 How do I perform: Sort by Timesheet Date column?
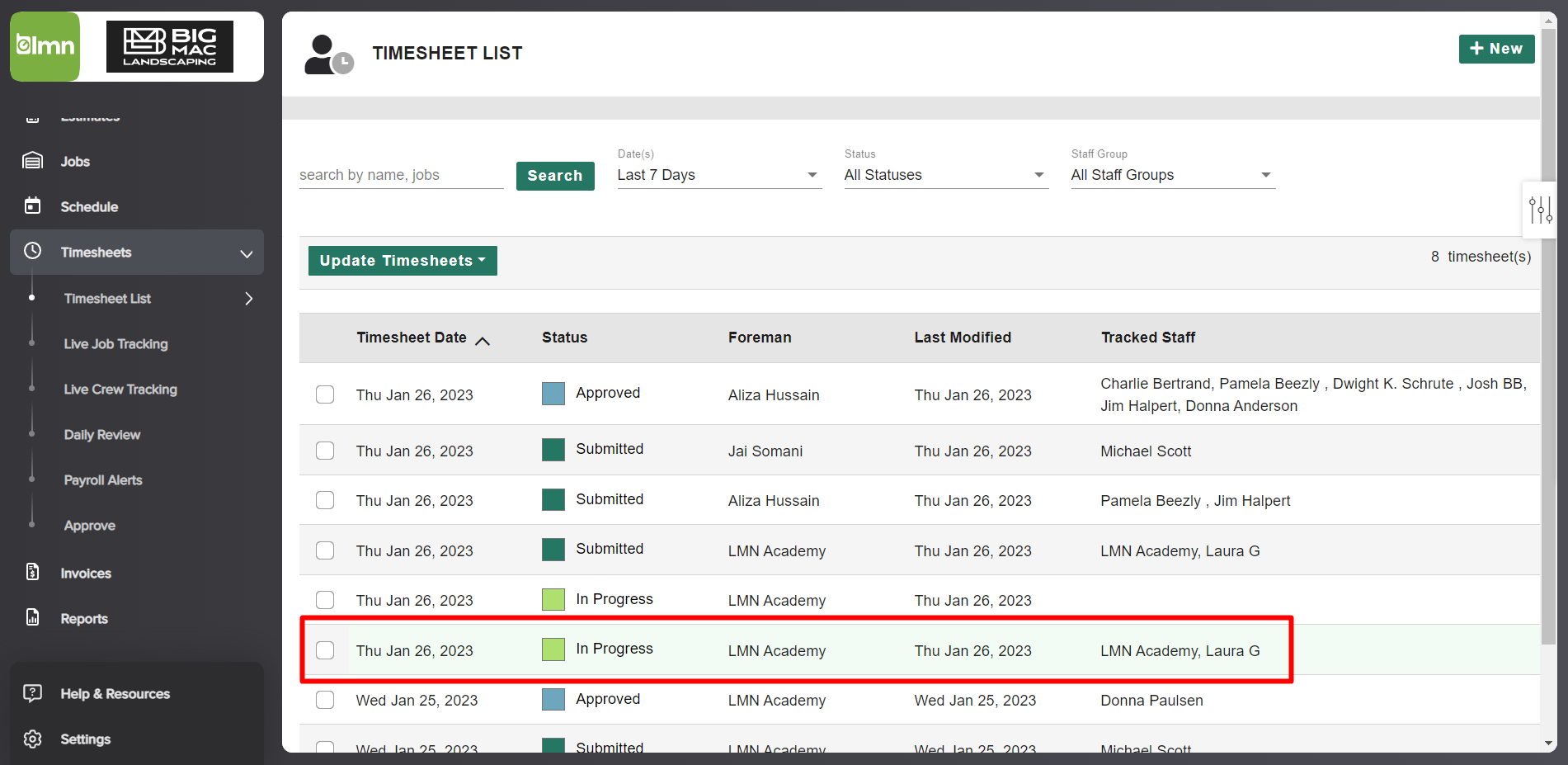pyautogui.click(x=412, y=338)
